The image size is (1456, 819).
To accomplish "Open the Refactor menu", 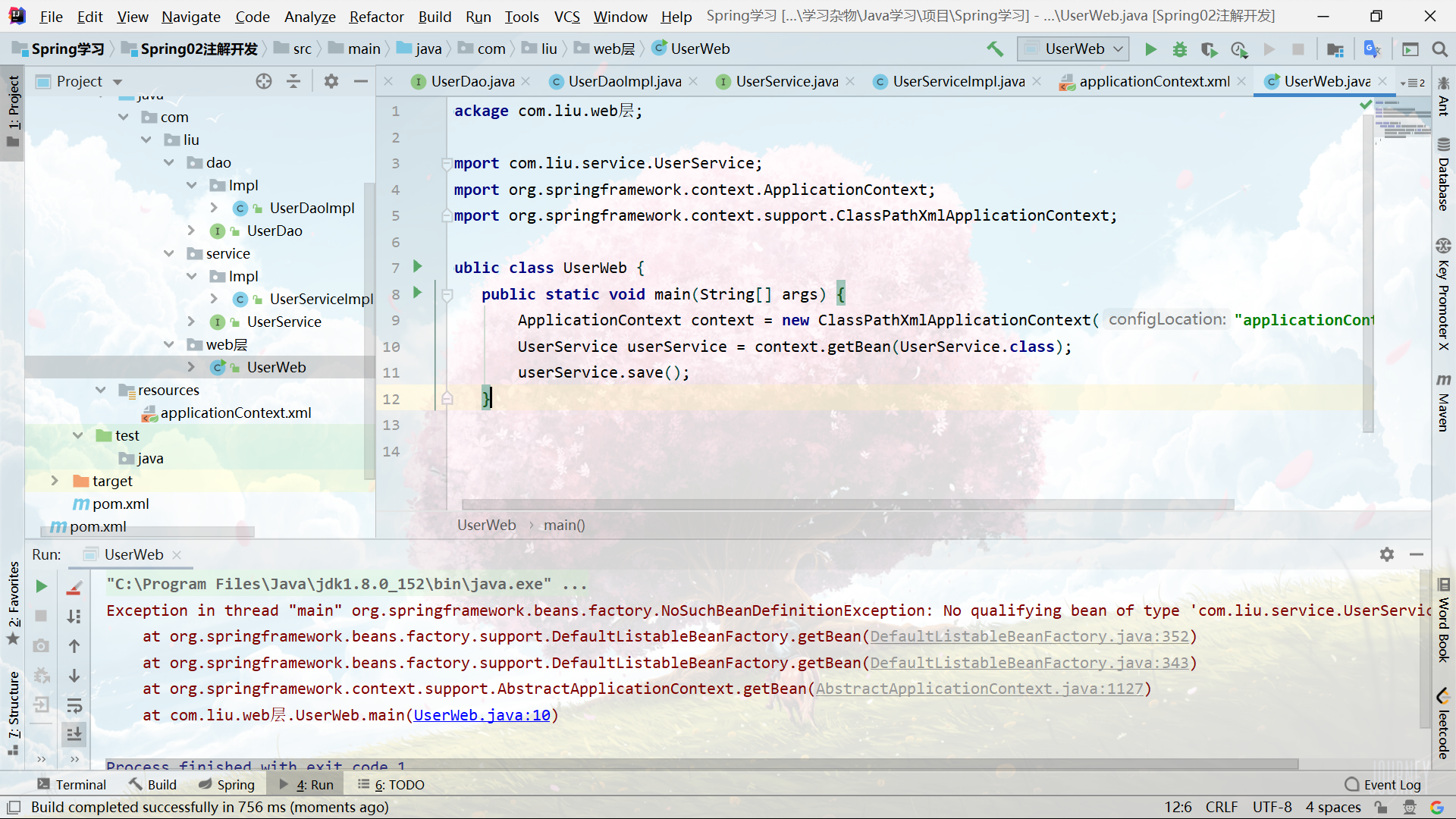I will pyautogui.click(x=376, y=17).
